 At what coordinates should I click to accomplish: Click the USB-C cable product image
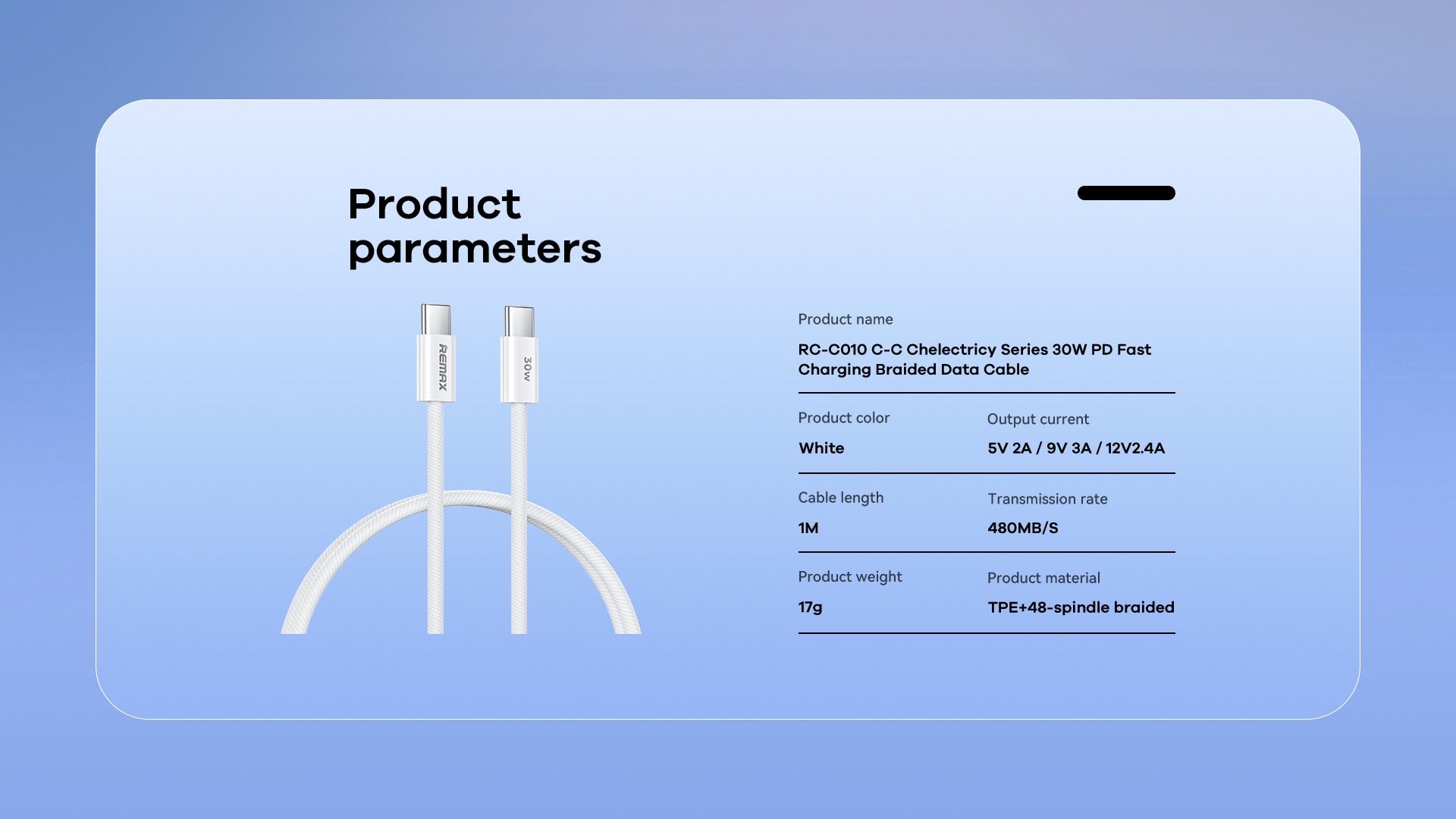461,469
